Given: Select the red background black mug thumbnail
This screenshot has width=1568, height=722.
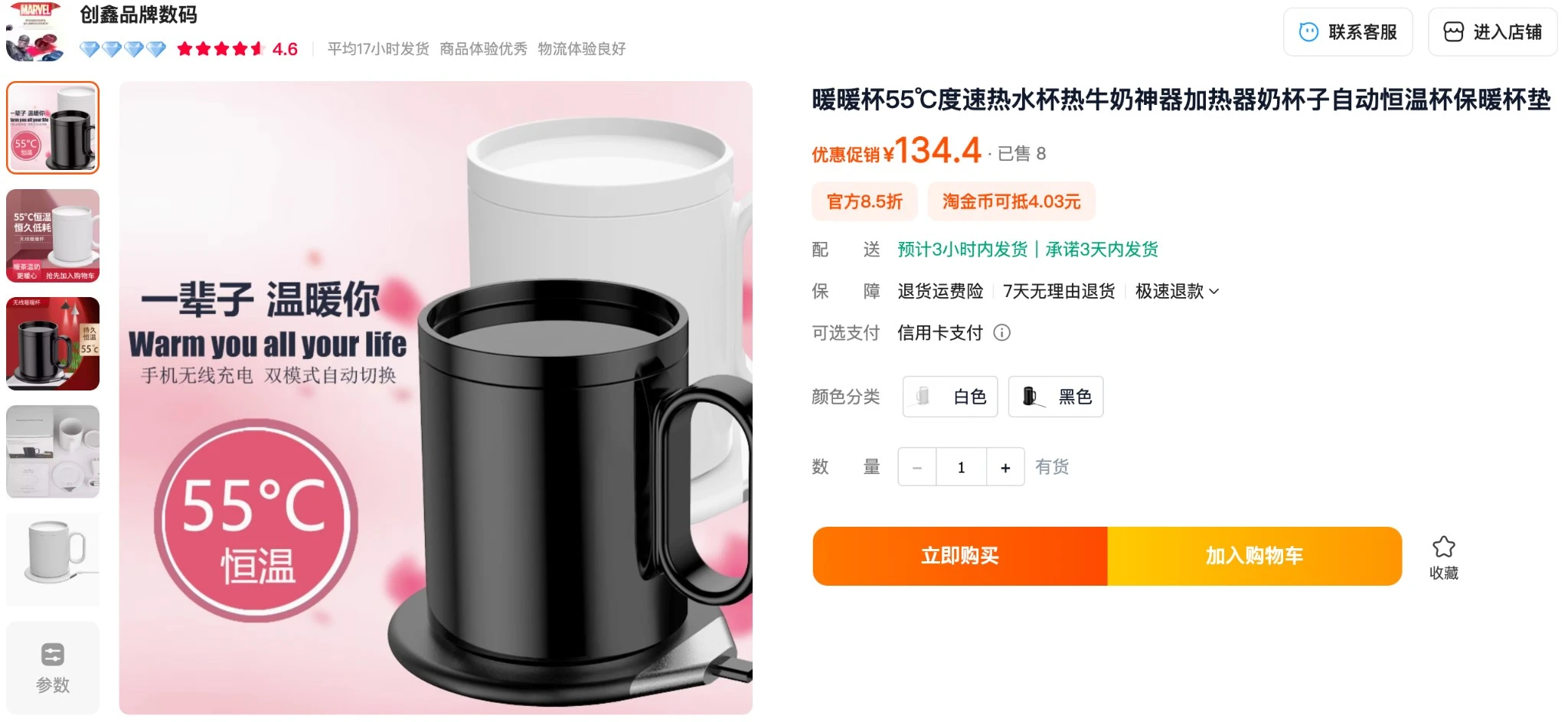Looking at the screenshot, I should point(53,344).
